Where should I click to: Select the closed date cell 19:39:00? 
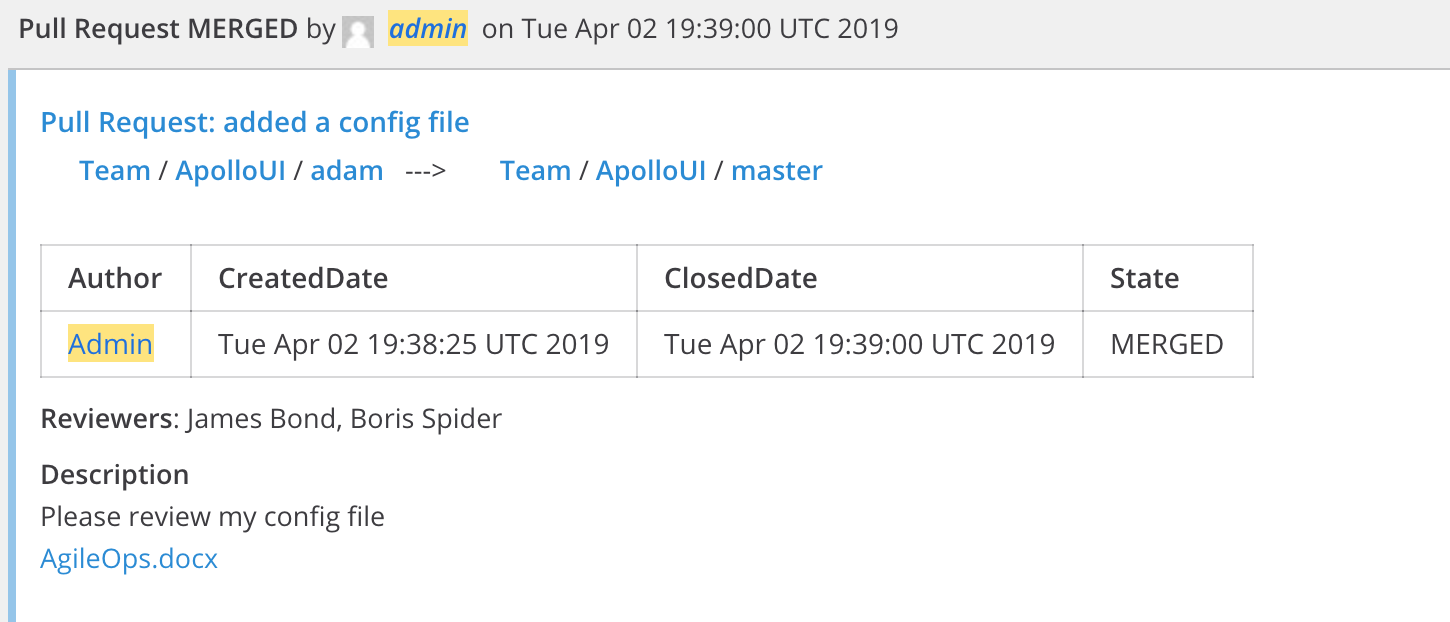tap(860, 344)
